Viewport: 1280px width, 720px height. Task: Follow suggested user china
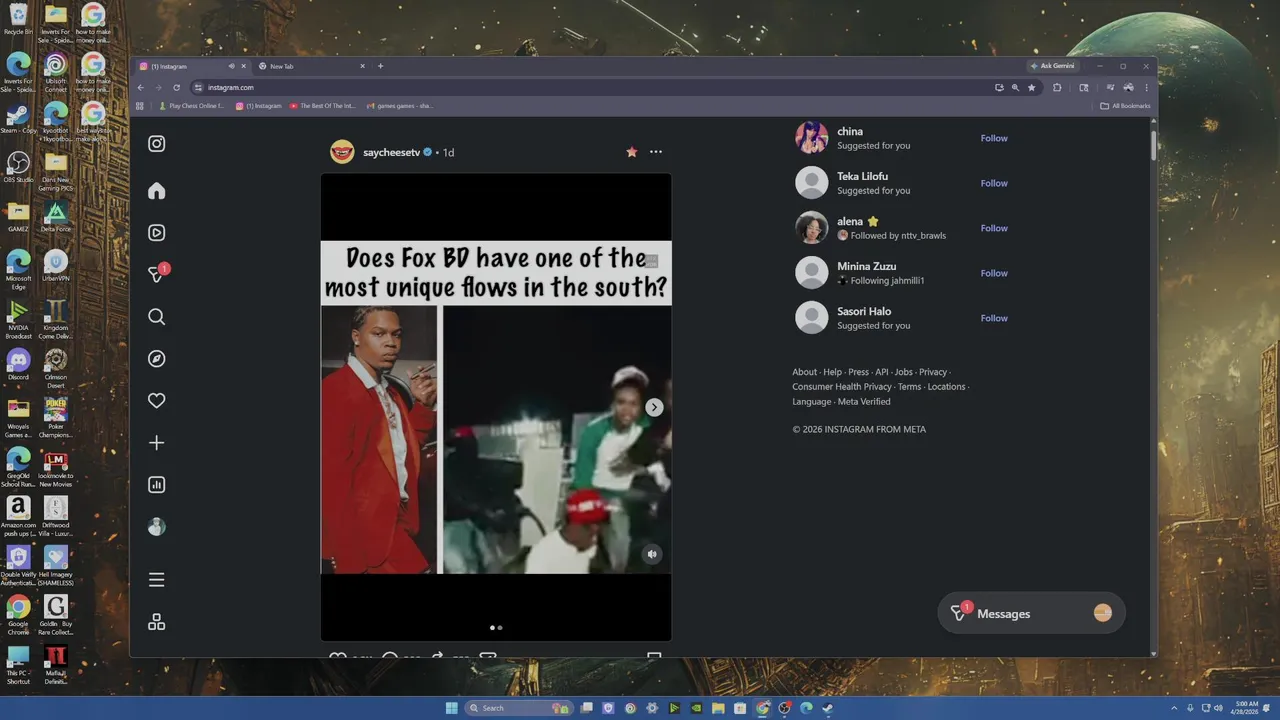tap(994, 138)
